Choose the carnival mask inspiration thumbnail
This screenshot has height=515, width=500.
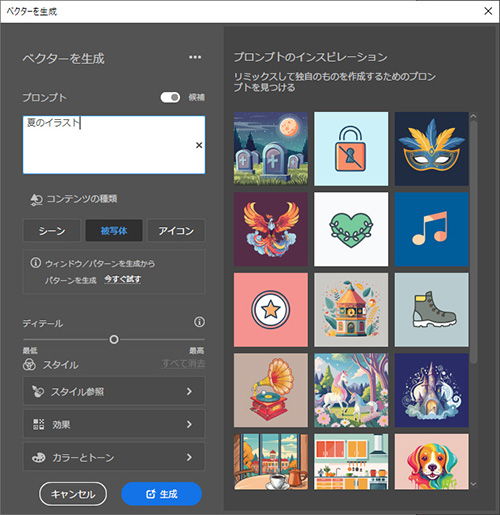431,149
